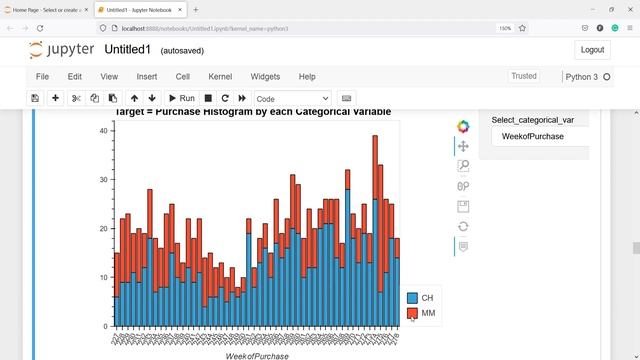Open the File menu
The height and width of the screenshot is (360, 640).
[x=42, y=77]
